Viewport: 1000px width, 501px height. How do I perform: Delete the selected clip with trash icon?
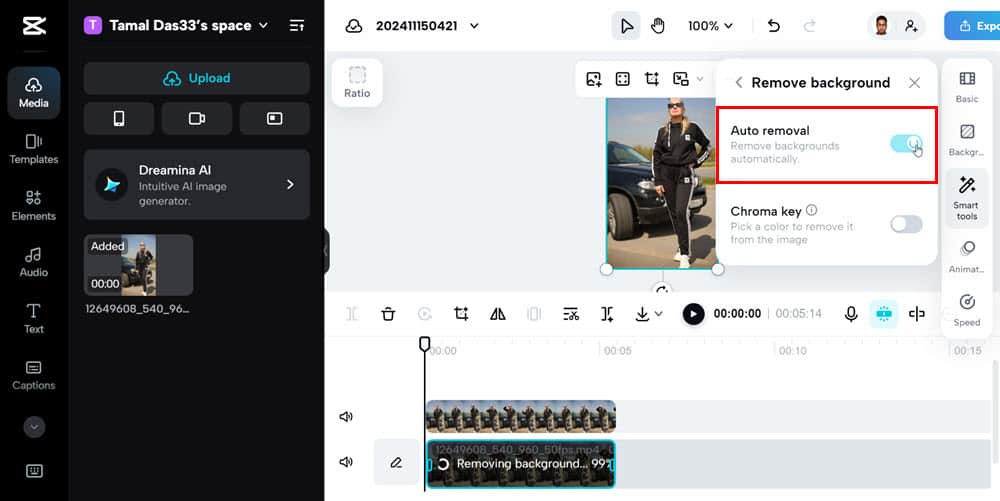pyautogui.click(x=388, y=314)
